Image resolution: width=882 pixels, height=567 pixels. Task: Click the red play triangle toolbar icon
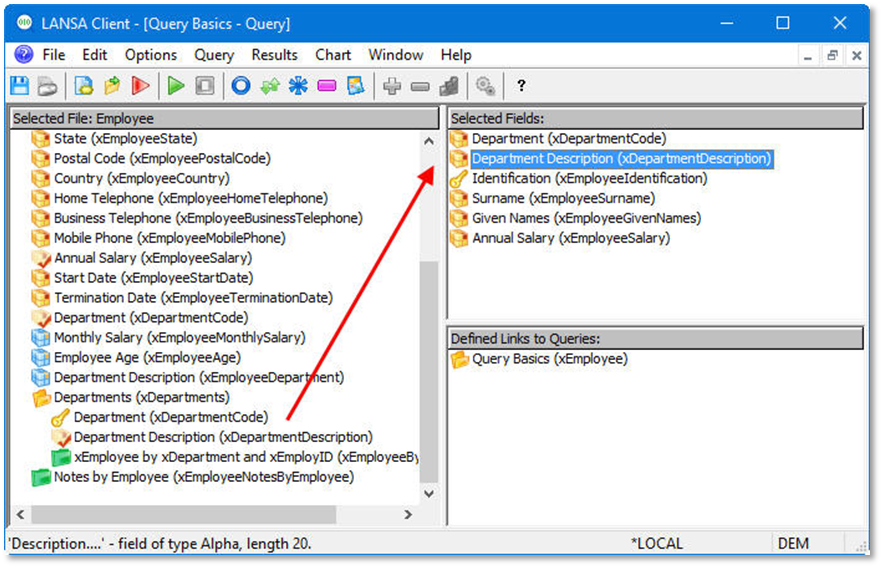click(140, 86)
